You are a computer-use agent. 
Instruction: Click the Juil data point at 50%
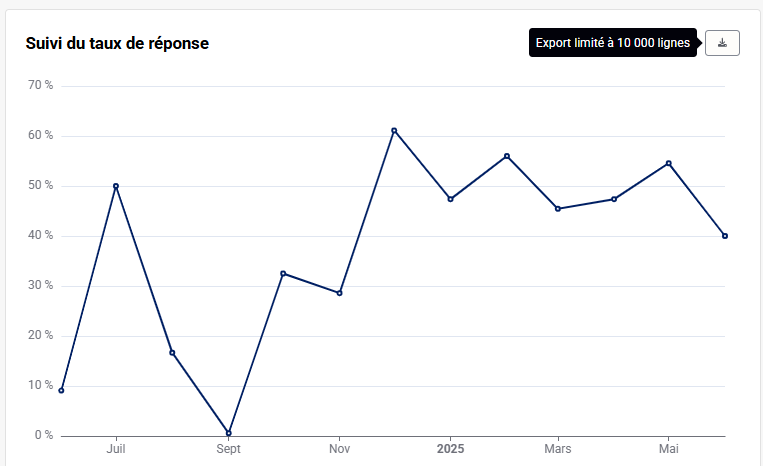(116, 186)
